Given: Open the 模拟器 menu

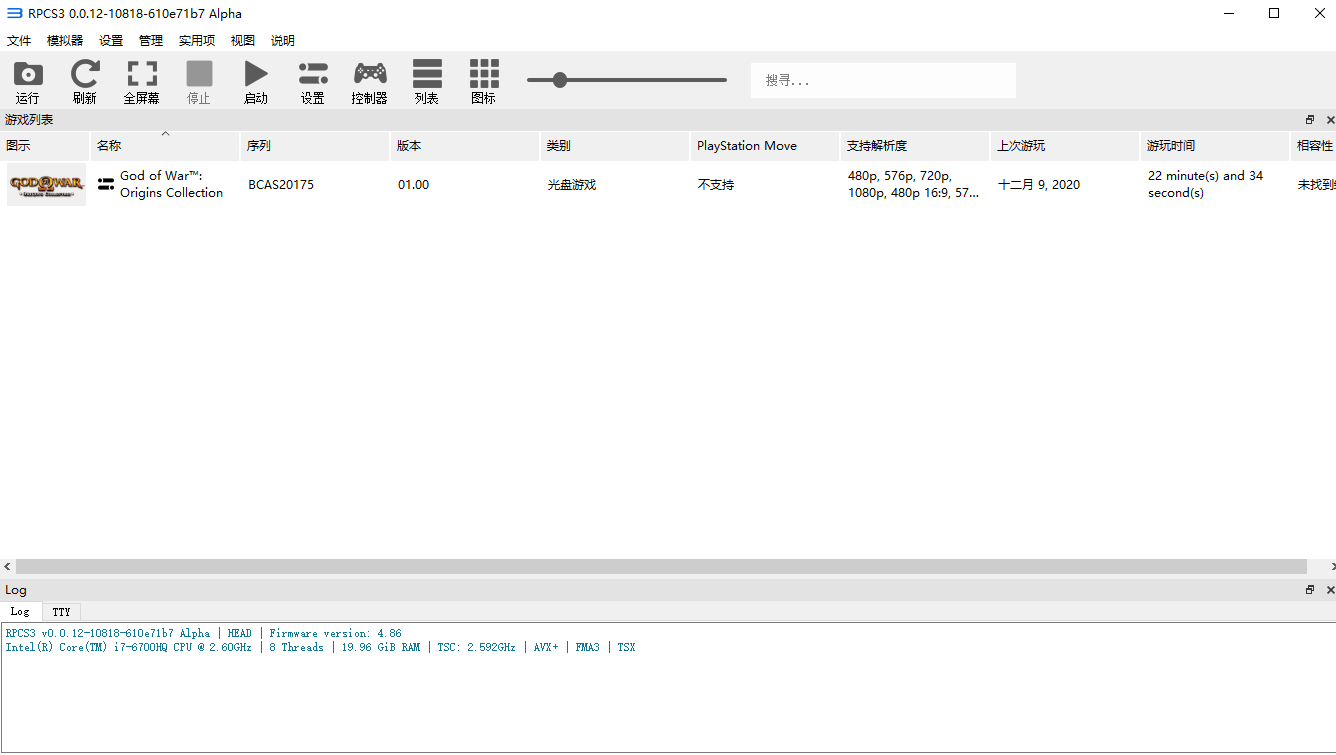Looking at the screenshot, I should coord(65,41).
